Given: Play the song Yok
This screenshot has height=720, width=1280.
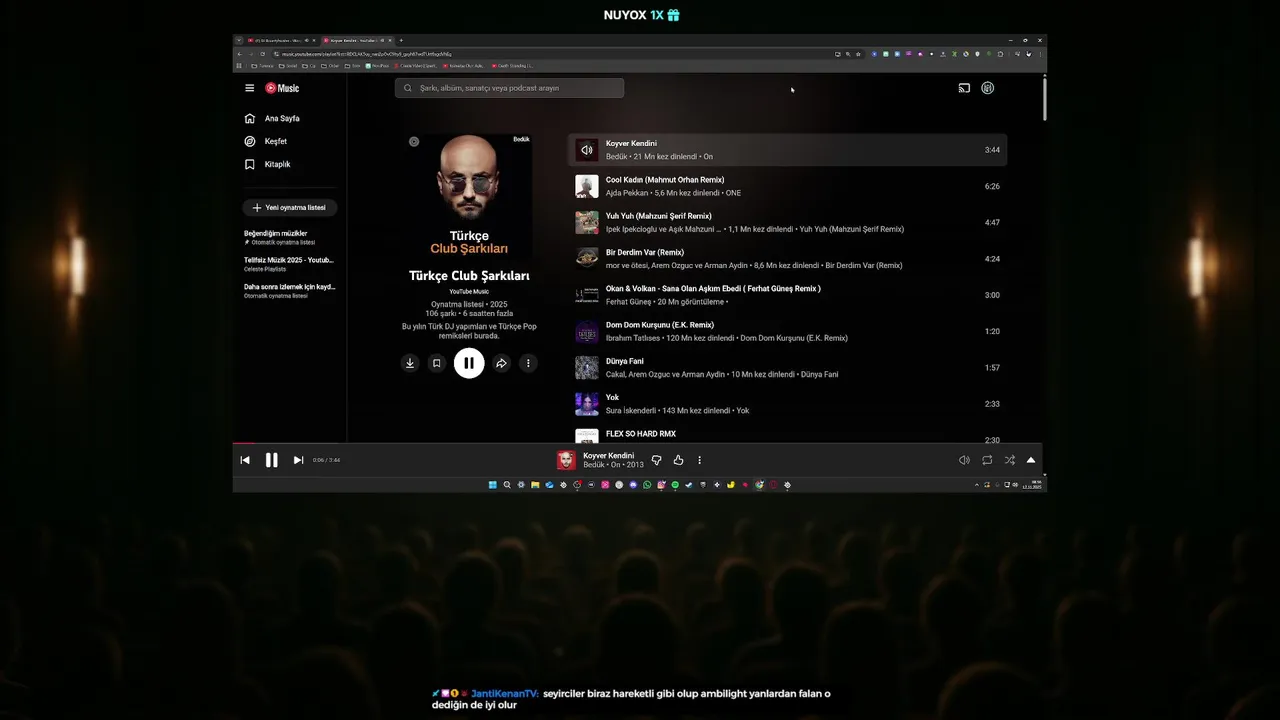Looking at the screenshot, I should pyautogui.click(x=612, y=397).
